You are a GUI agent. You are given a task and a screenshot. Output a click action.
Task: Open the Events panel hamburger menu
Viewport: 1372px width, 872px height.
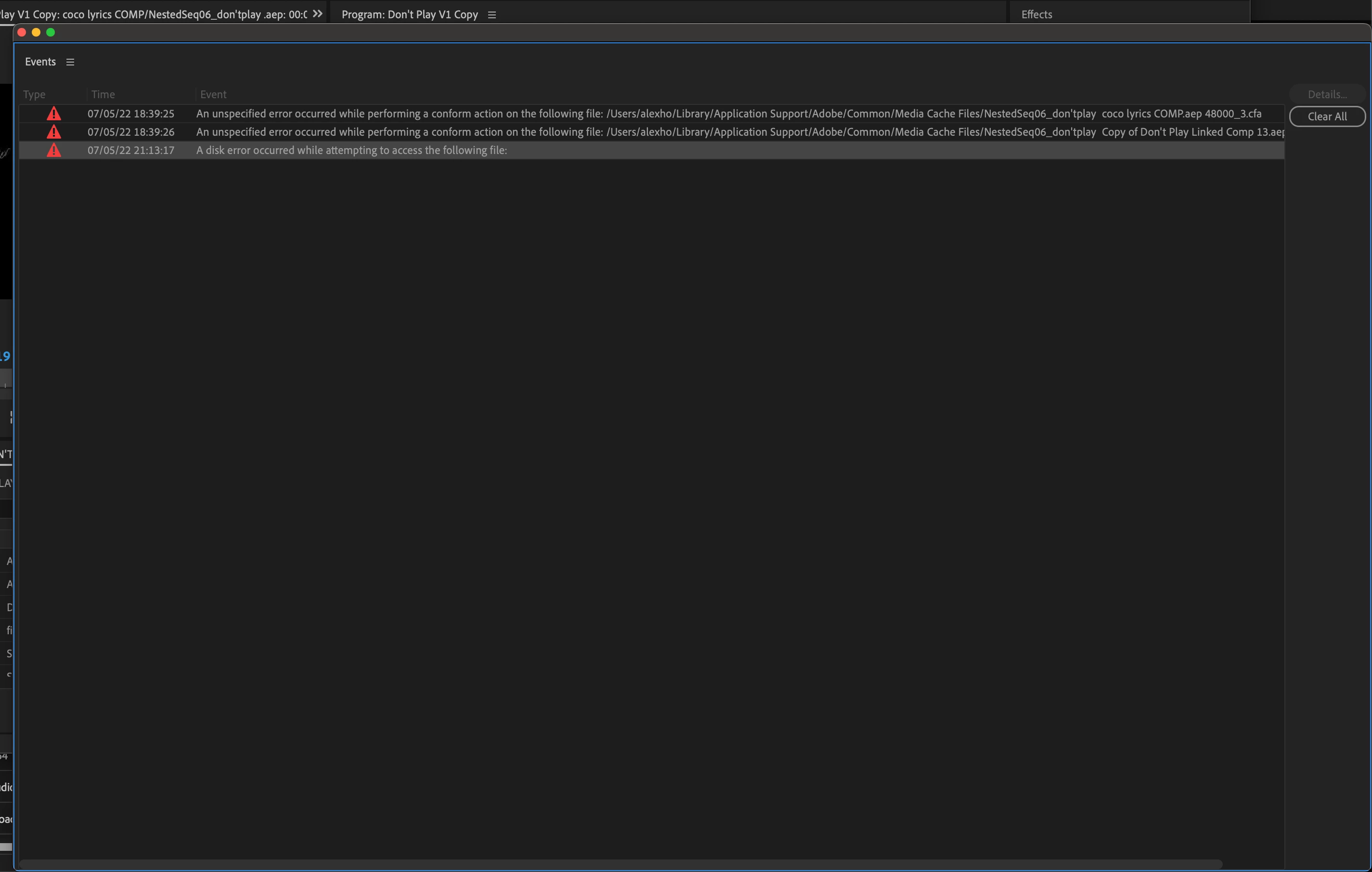(70, 62)
